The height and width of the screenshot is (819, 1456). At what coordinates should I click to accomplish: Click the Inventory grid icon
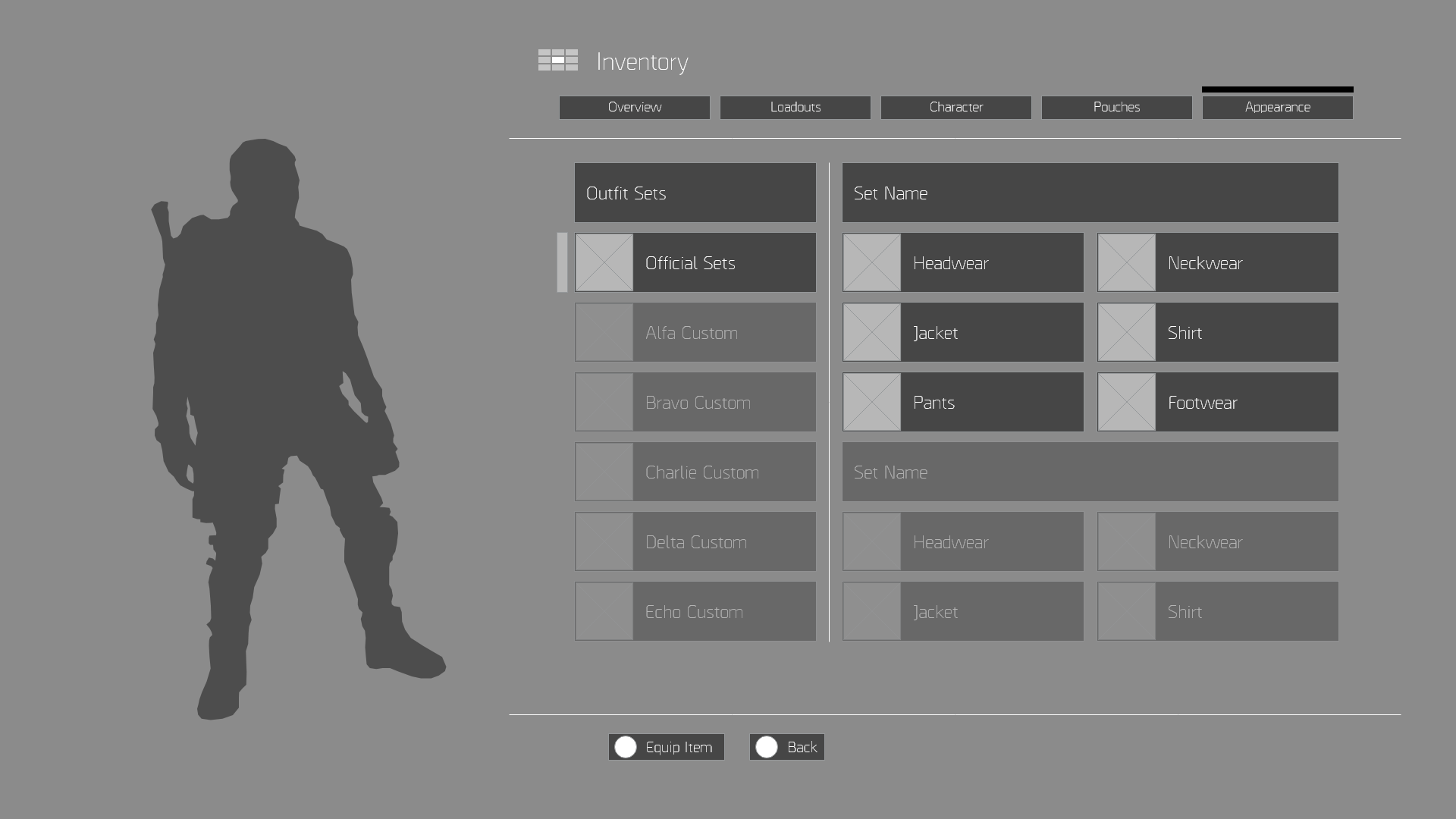click(558, 60)
